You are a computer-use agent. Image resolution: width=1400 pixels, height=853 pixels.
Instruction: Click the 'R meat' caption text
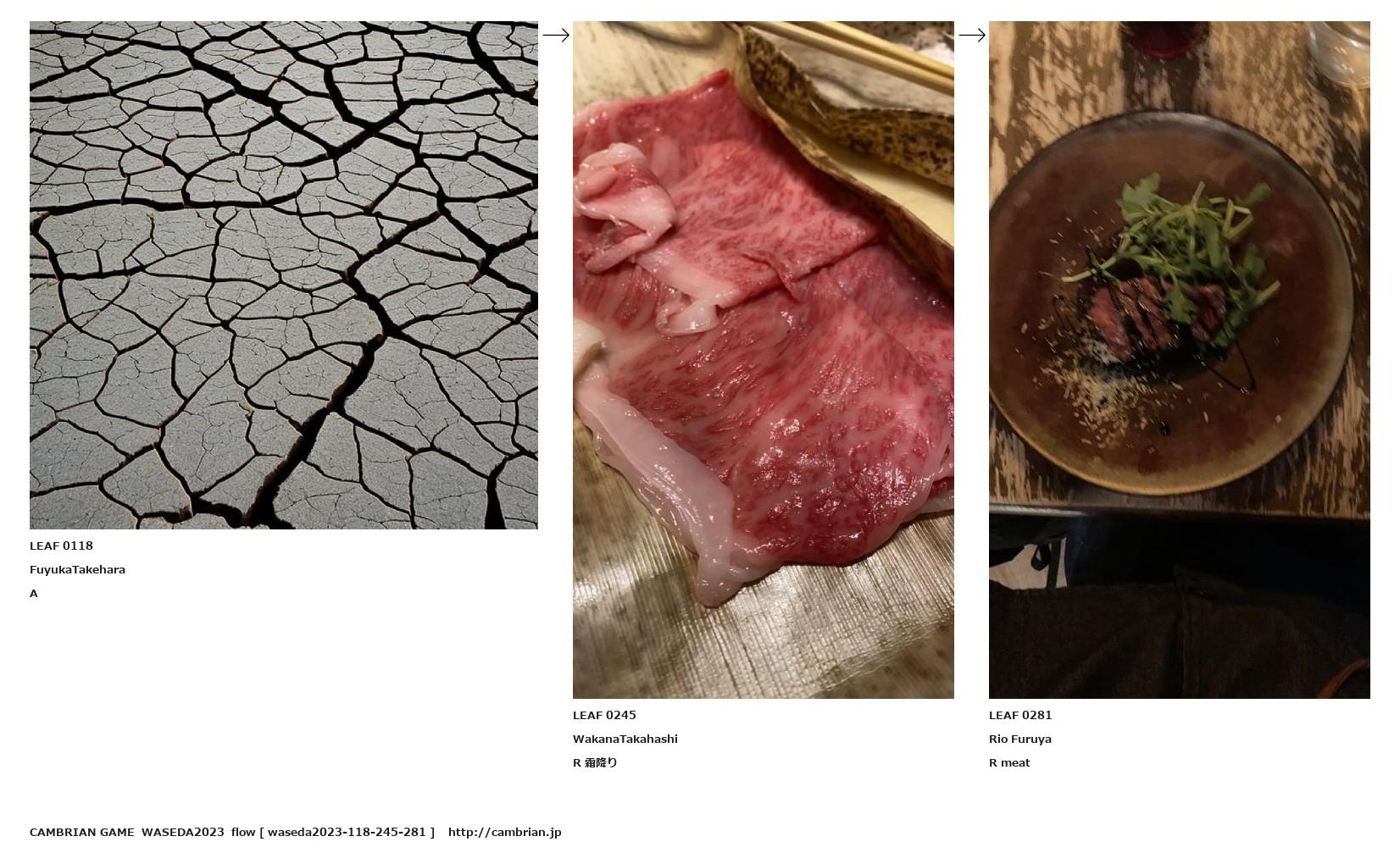click(x=1009, y=762)
